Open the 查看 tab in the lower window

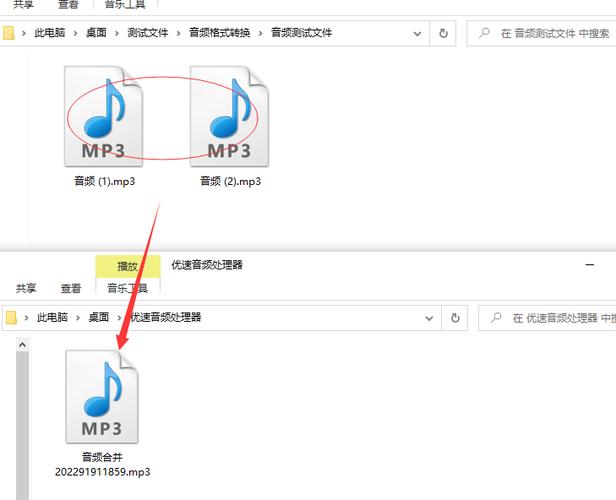tap(71, 288)
